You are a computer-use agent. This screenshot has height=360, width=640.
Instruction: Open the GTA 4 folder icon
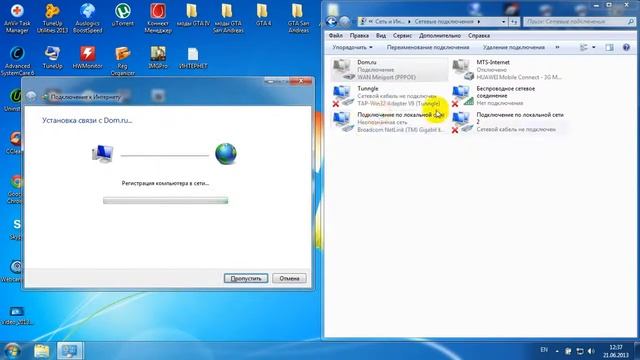263,16
